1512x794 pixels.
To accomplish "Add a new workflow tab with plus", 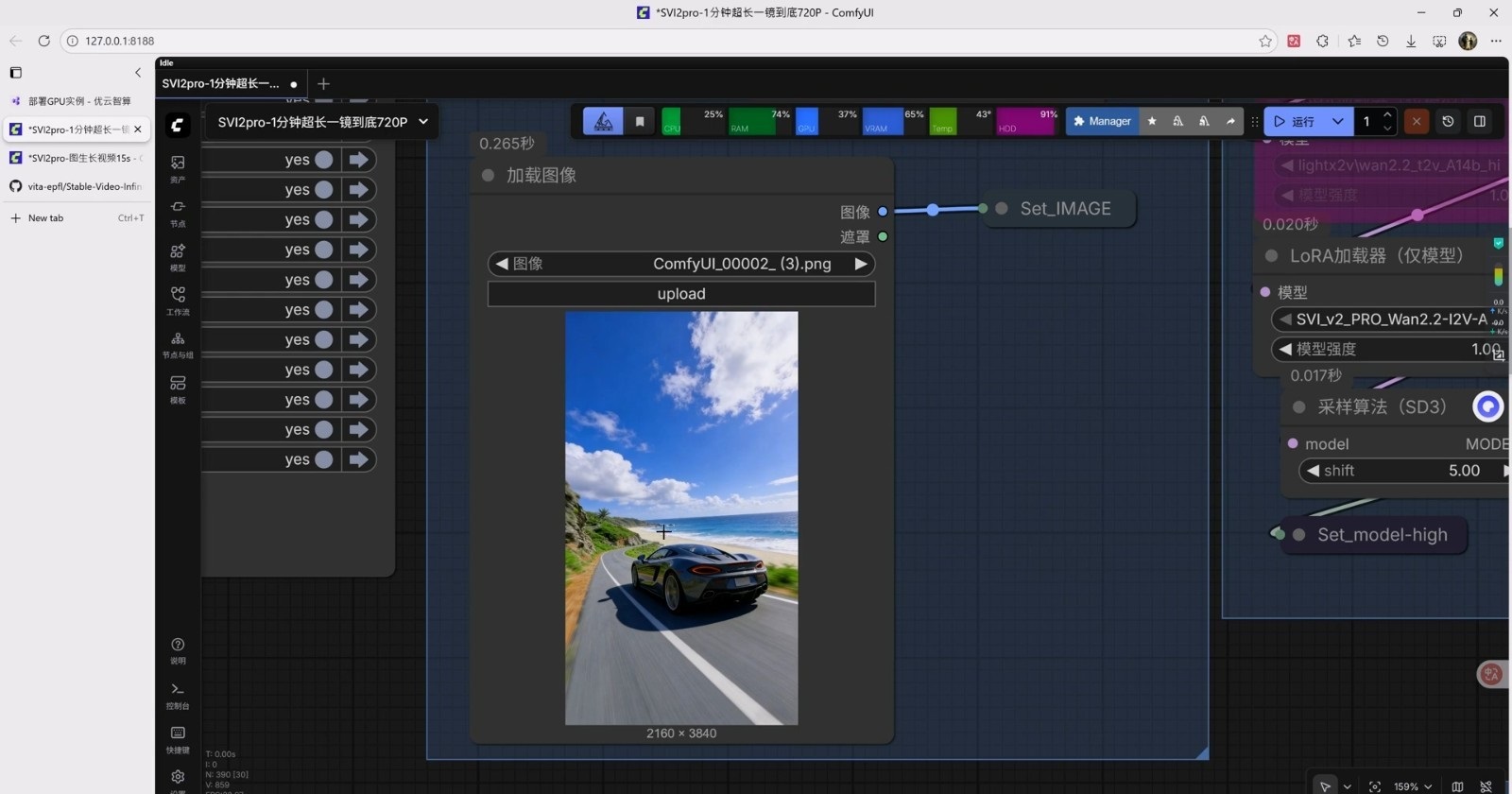I will point(323,83).
